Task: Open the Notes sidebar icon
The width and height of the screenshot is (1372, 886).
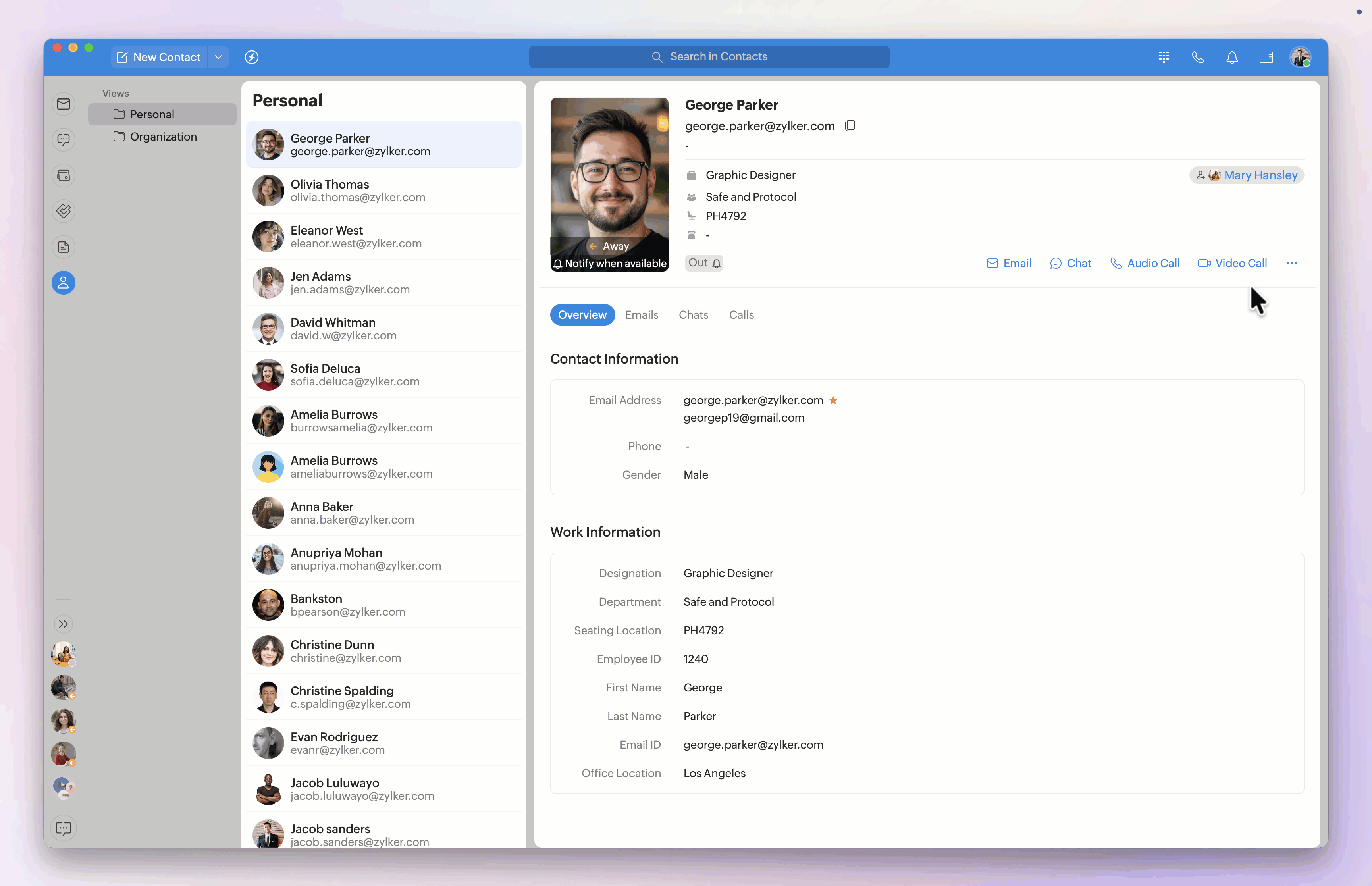Action: [63, 247]
